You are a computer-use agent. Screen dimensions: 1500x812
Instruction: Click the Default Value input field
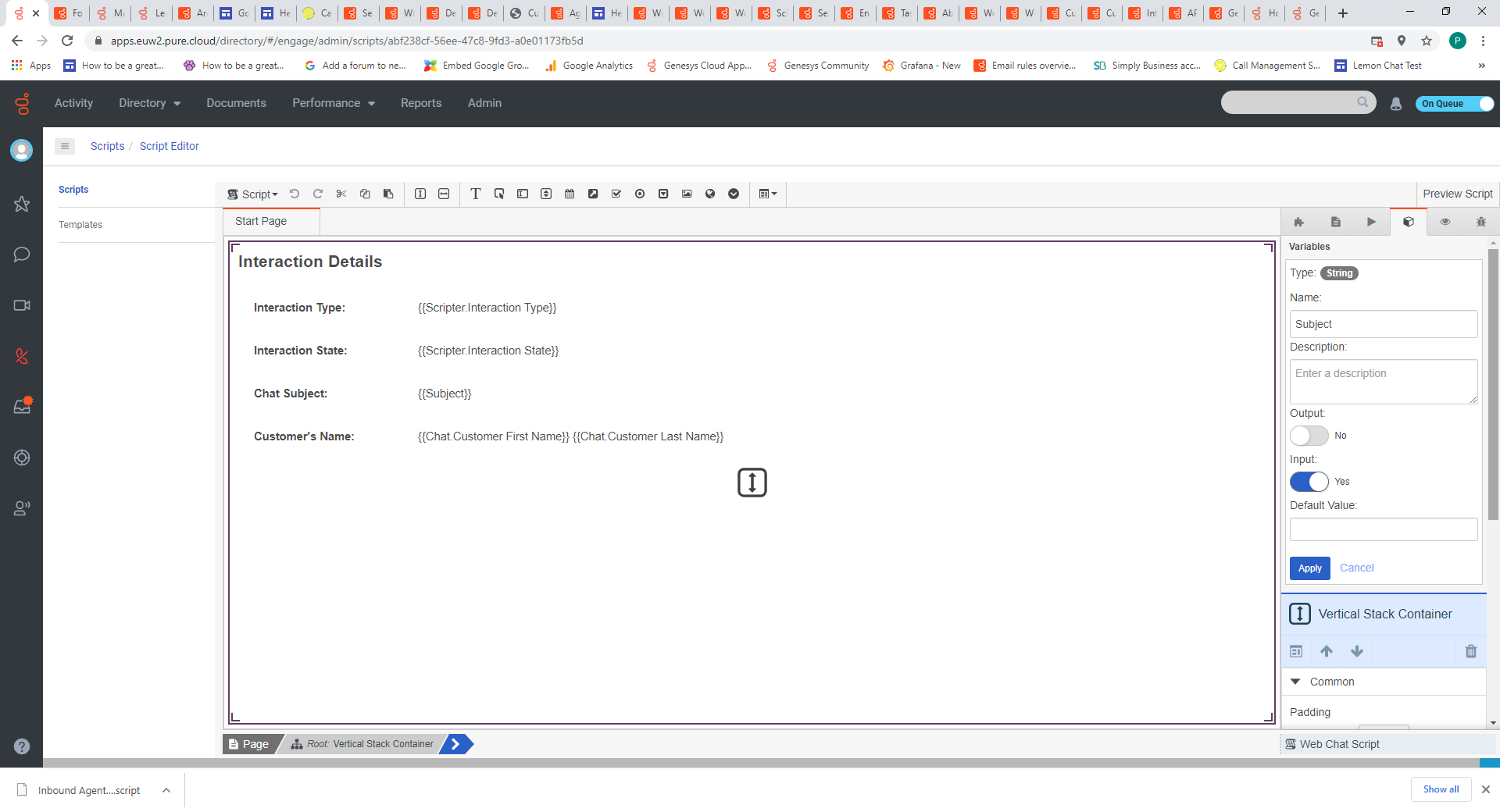point(1384,529)
